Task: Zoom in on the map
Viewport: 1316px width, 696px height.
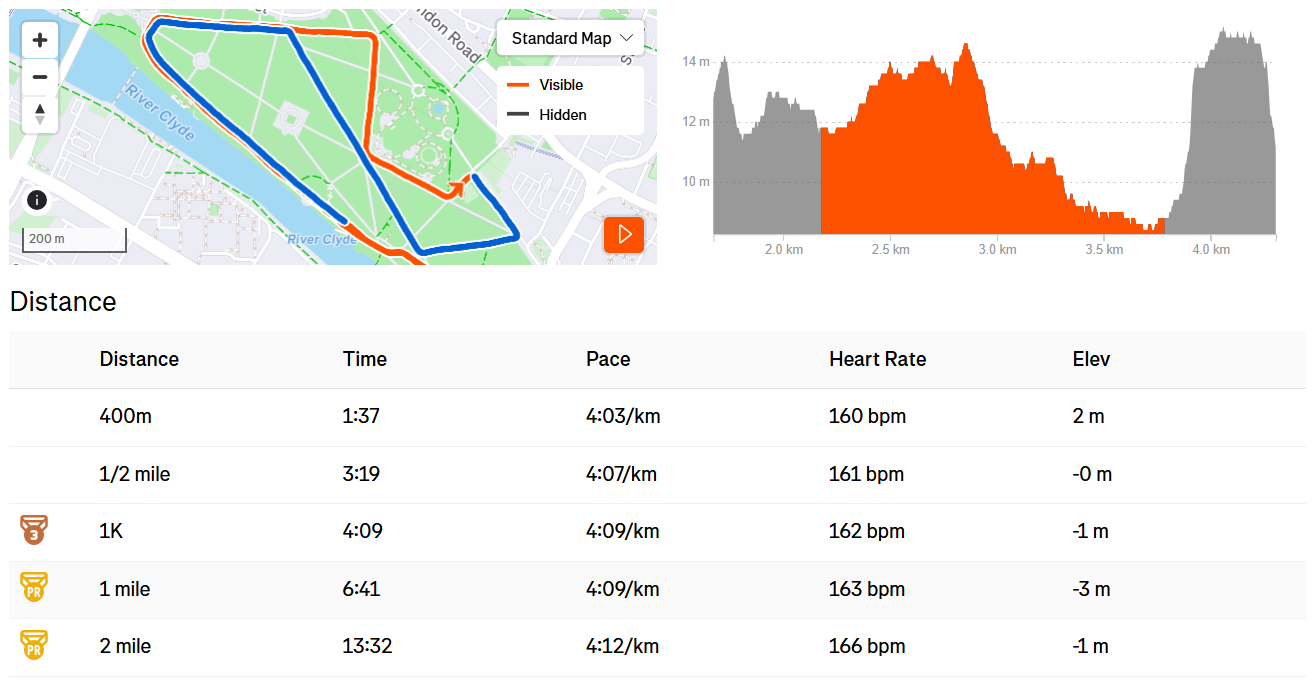Action: click(40, 40)
